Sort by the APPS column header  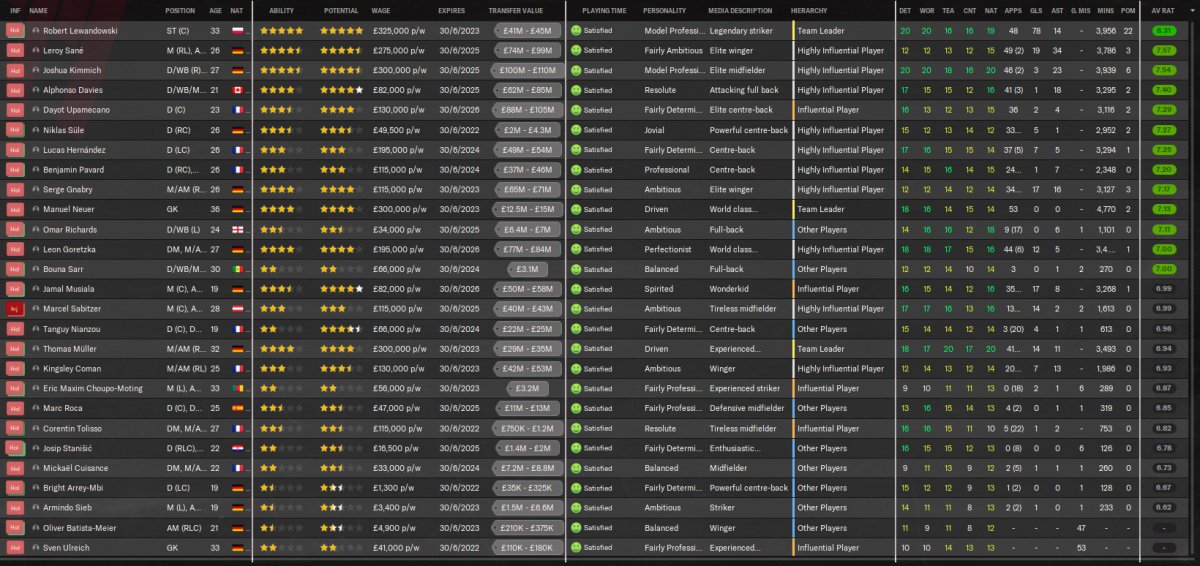pos(1013,10)
